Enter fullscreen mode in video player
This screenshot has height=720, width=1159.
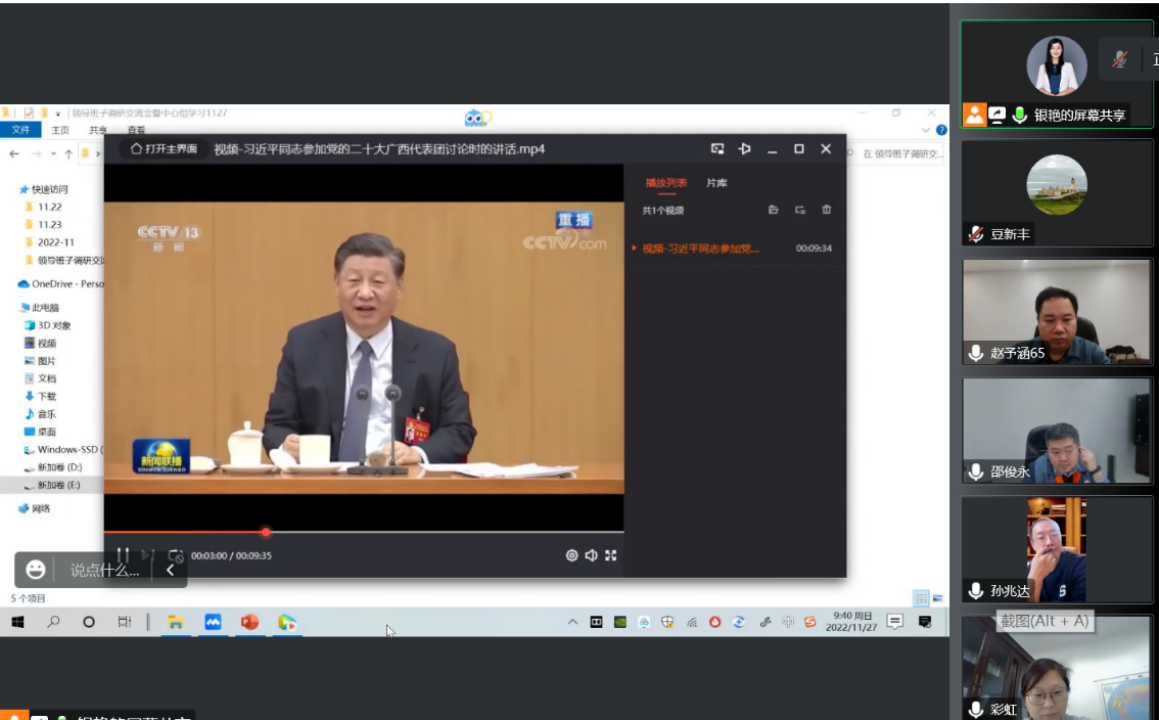[611, 556]
